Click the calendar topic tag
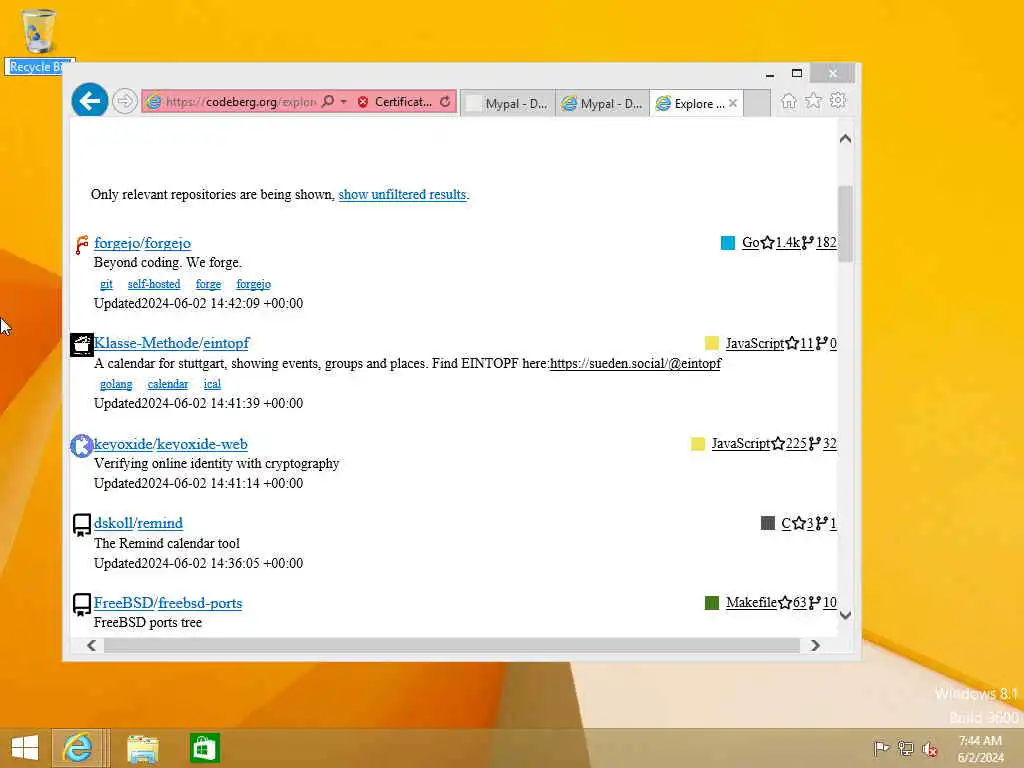This screenshot has height=768, width=1024. 168,384
